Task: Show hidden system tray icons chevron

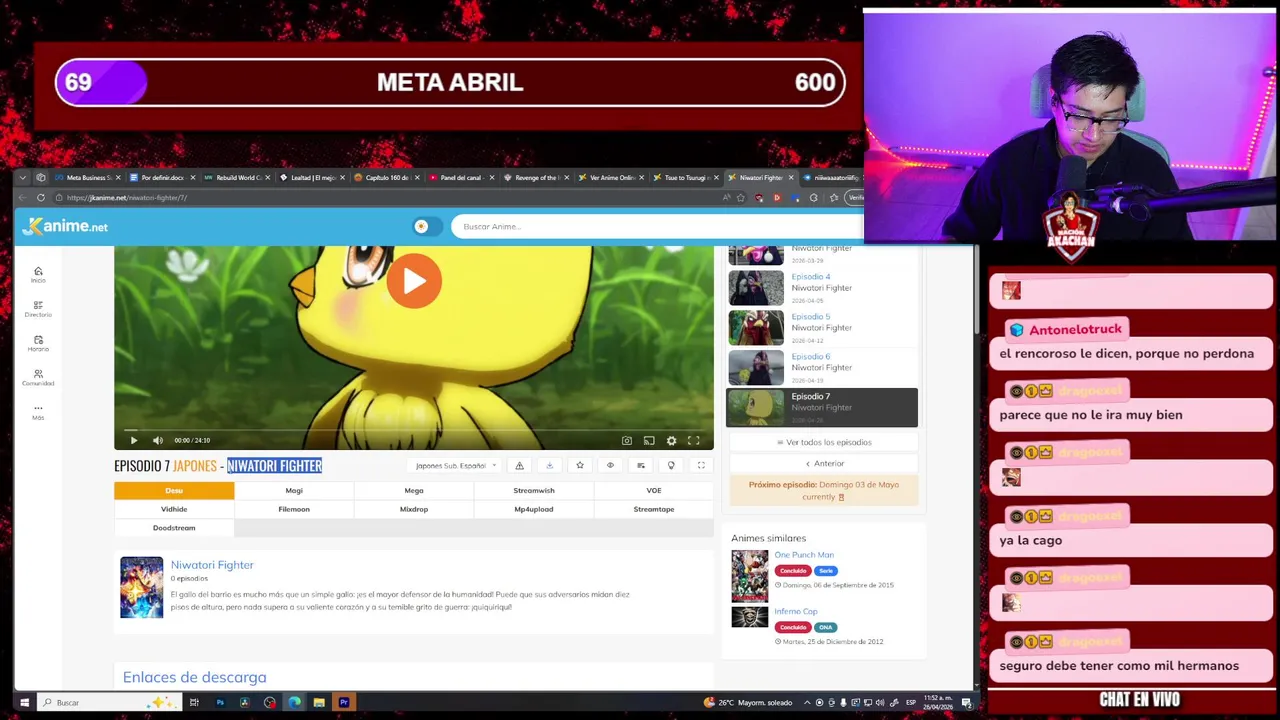Action: tap(807, 703)
